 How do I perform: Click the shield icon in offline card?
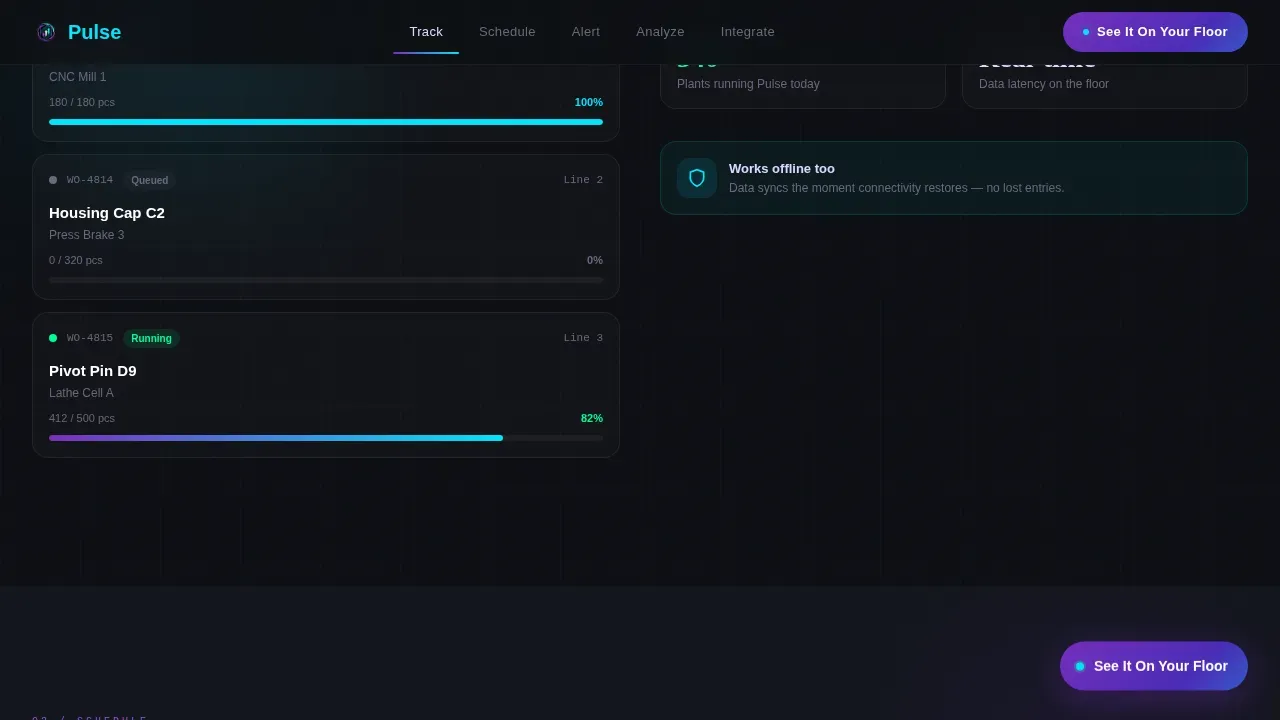pyautogui.click(x=697, y=178)
